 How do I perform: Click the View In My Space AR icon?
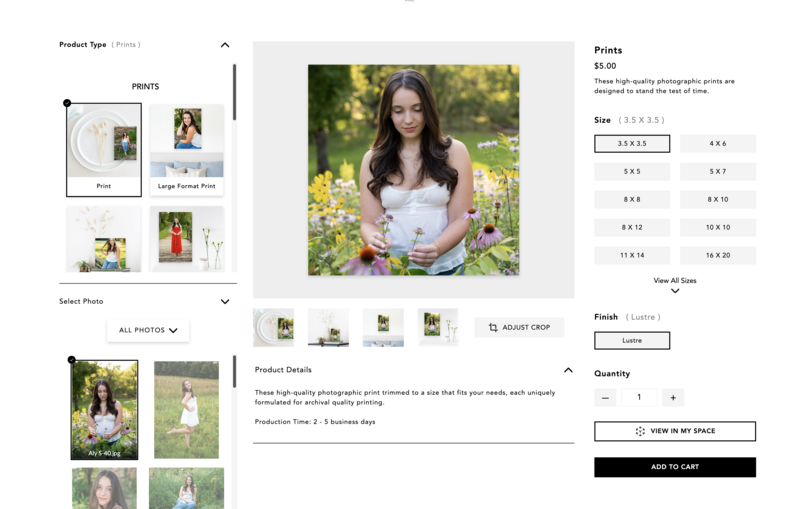pyautogui.click(x=640, y=431)
